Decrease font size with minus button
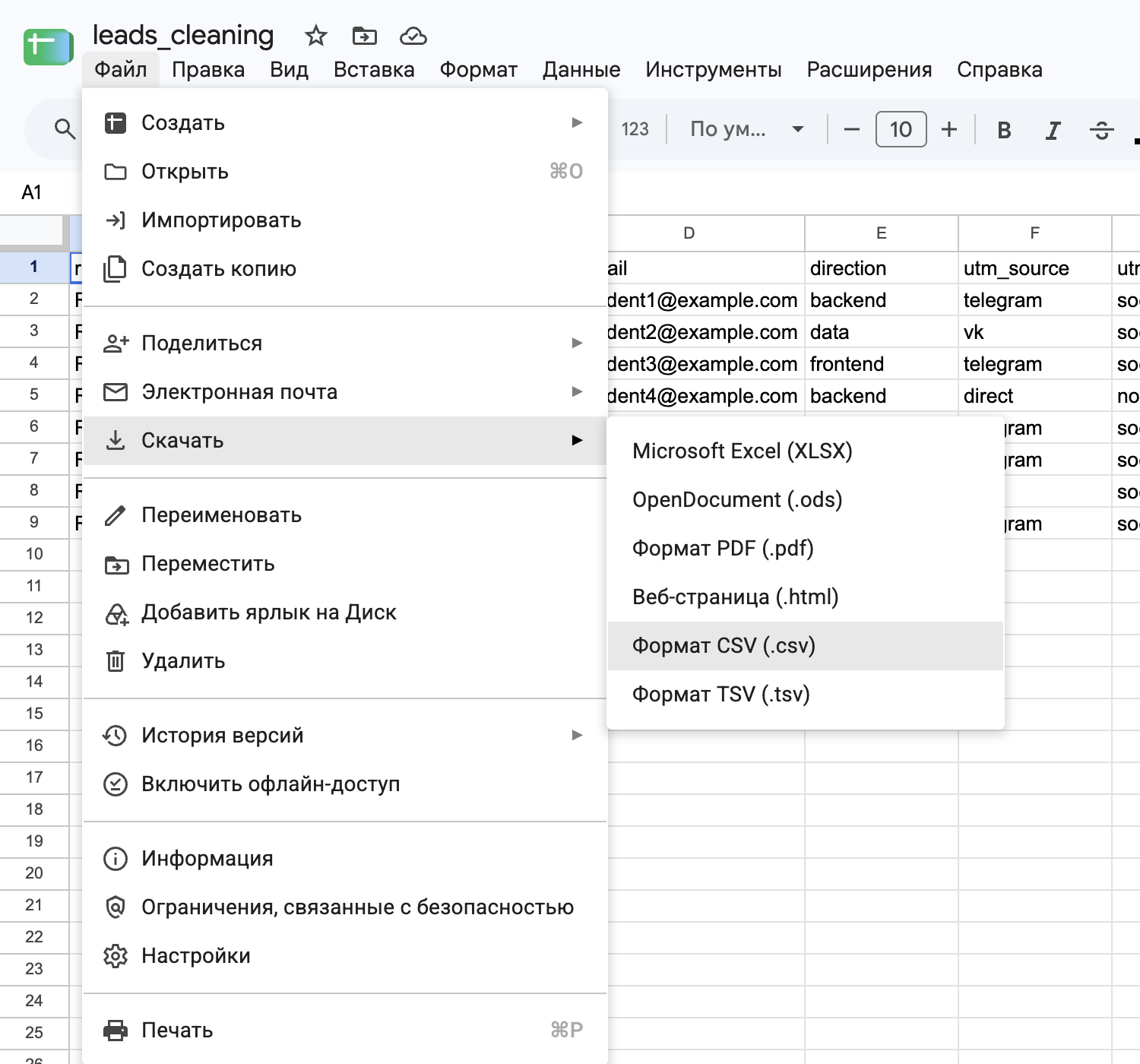1140x1064 pixels. 851,130
